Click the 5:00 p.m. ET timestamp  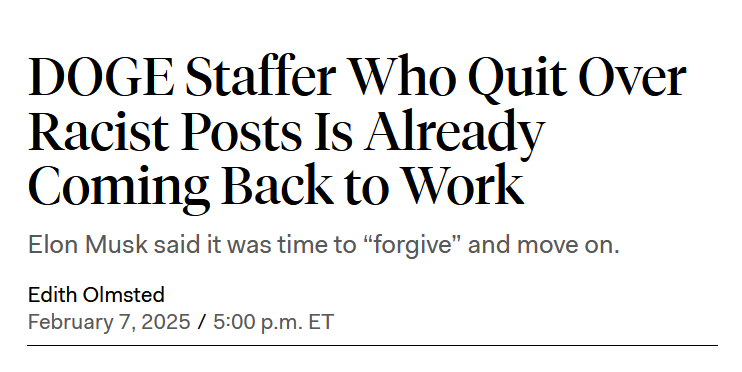coord(274,322)
